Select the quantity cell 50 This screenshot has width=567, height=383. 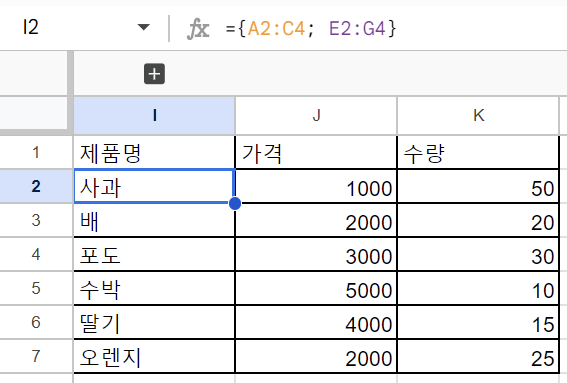[x=478, y=186]
